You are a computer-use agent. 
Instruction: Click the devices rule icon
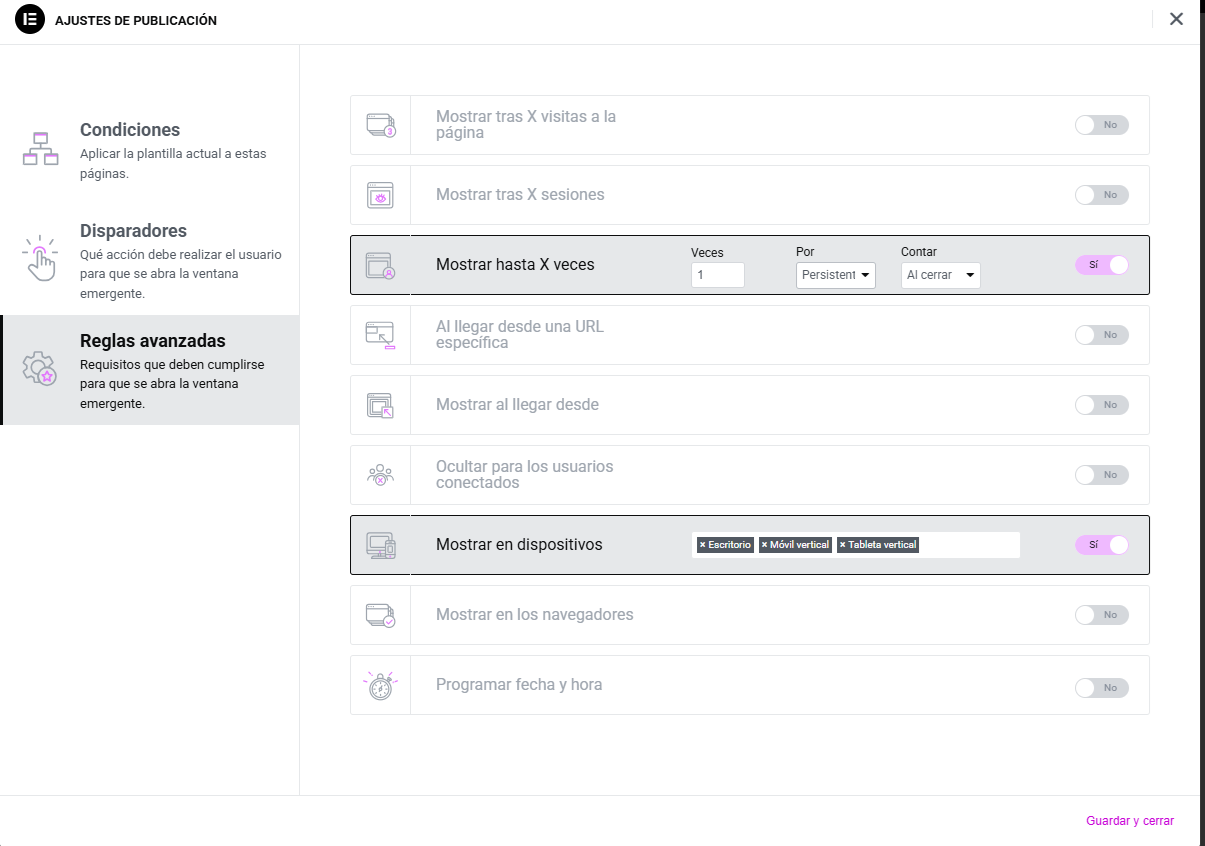coord(380,545)
